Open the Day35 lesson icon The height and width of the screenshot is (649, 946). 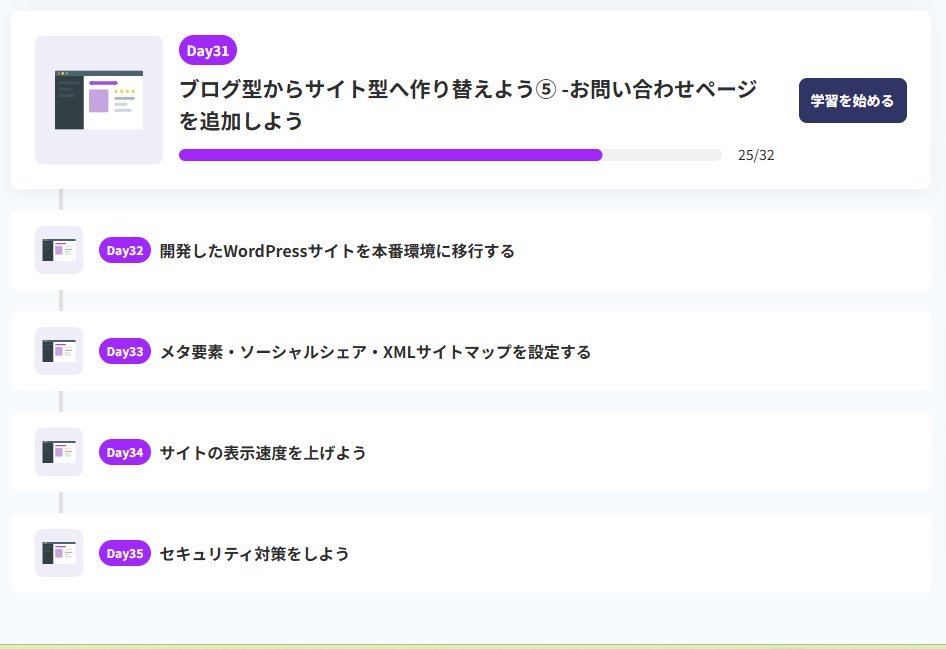59,553
